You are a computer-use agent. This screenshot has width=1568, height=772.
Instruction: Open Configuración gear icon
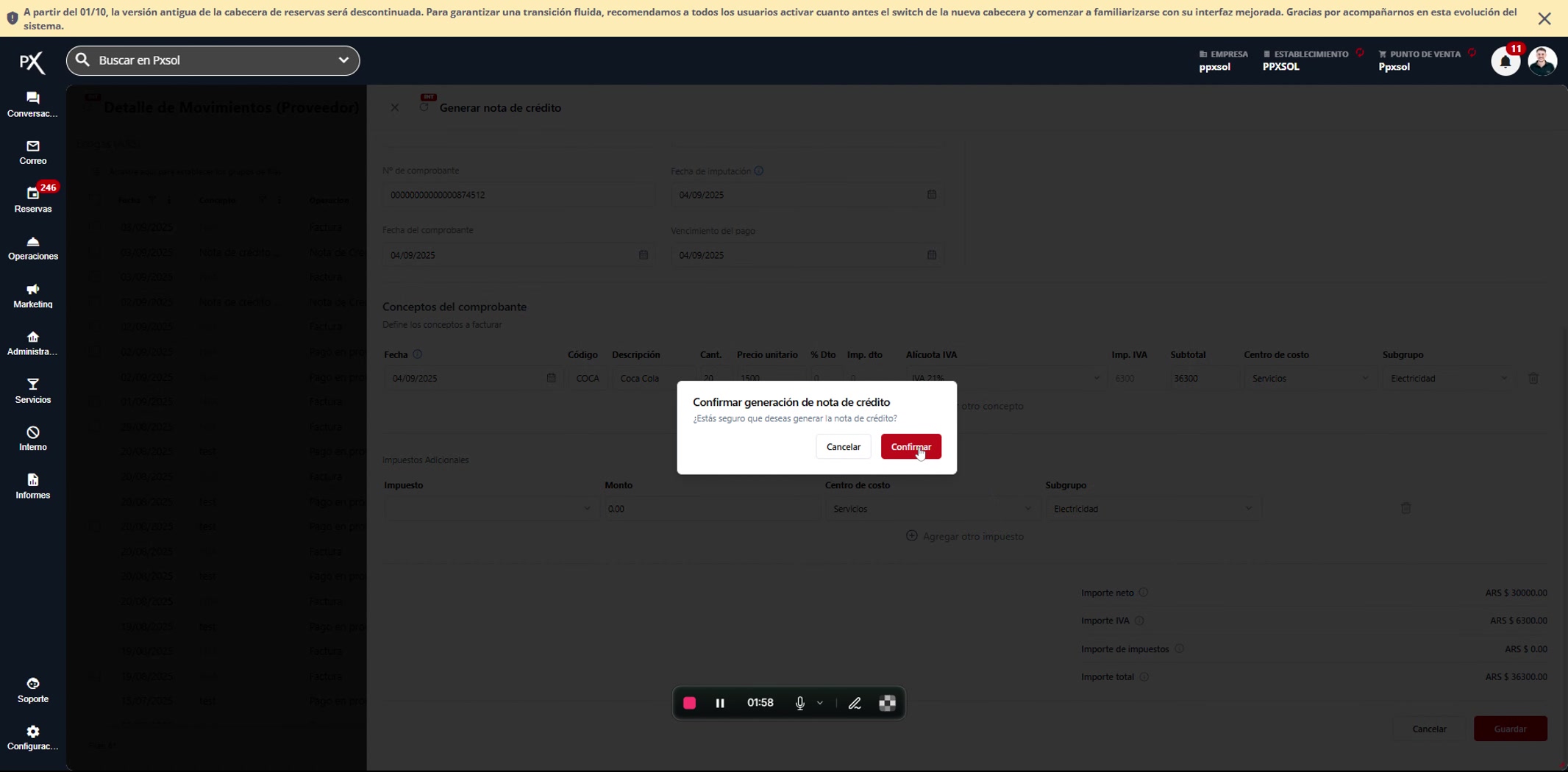[x=32, y=737]
